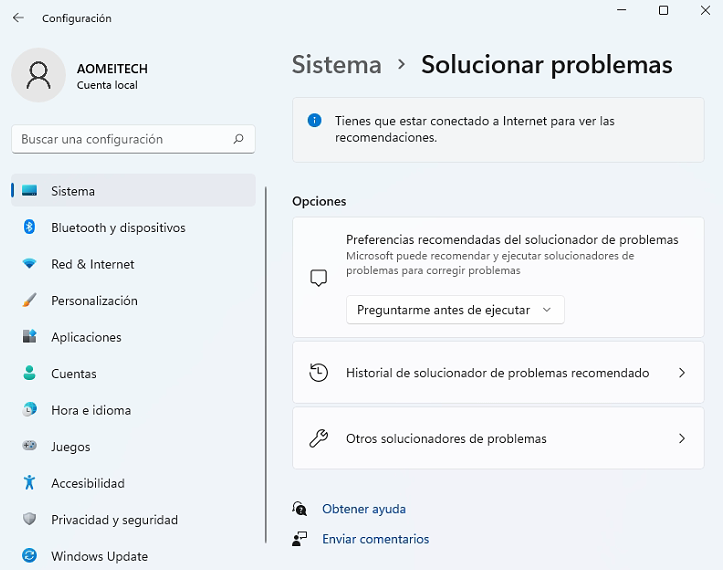Open the Preguntarme antes de ejecutar dropdown

[x=455, y=310]
